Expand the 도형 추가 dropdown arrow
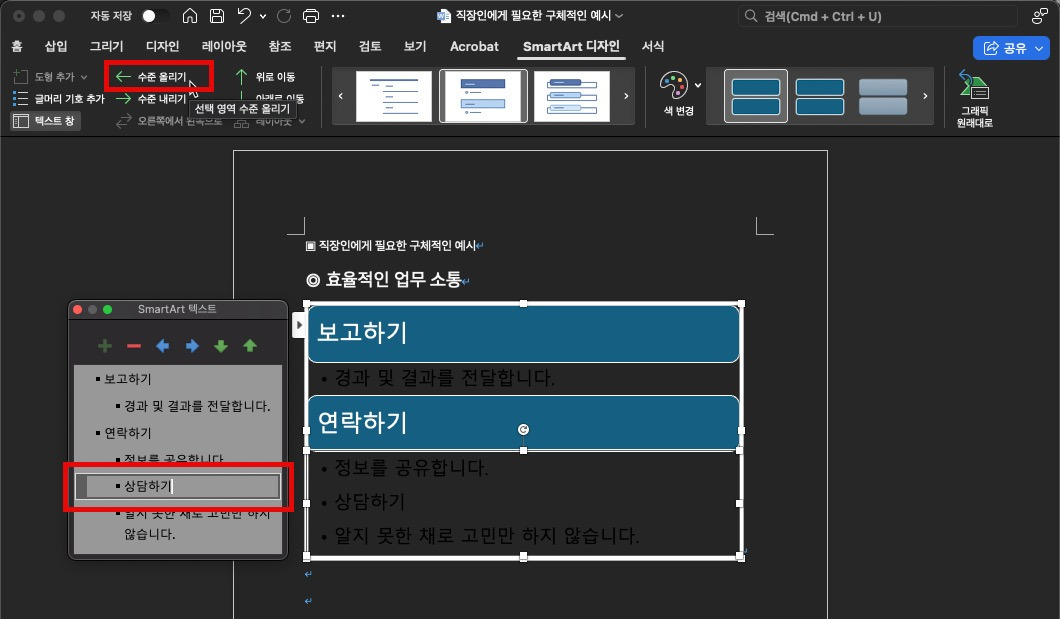This screenshot has width=1060, height=619. [x=84, y=77]
